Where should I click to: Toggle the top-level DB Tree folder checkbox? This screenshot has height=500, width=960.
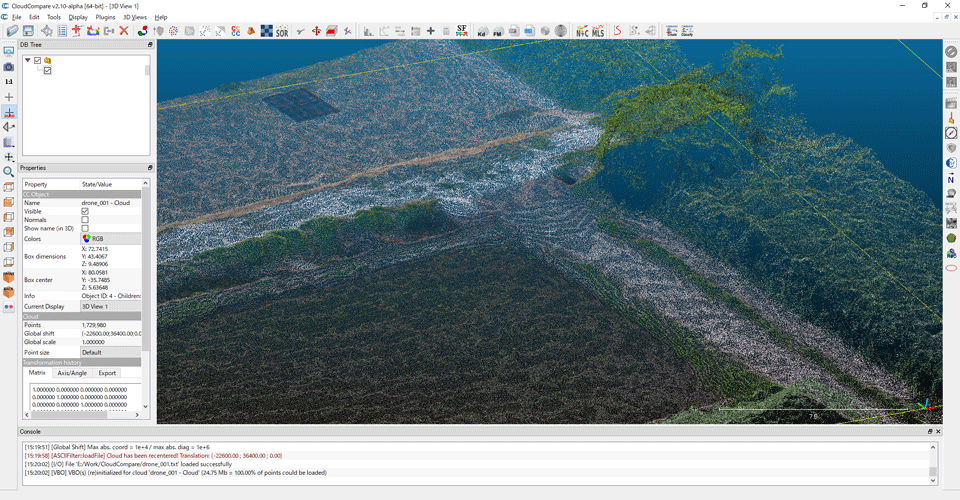click(x=37, y=61)
